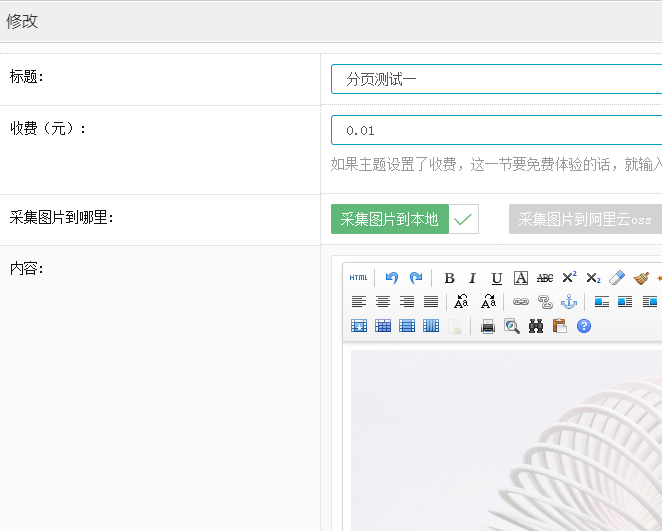Apply strikethrough to text
The height and width of the screenshot is (531, 662).
pyautogui.click(x=545, y=278)
